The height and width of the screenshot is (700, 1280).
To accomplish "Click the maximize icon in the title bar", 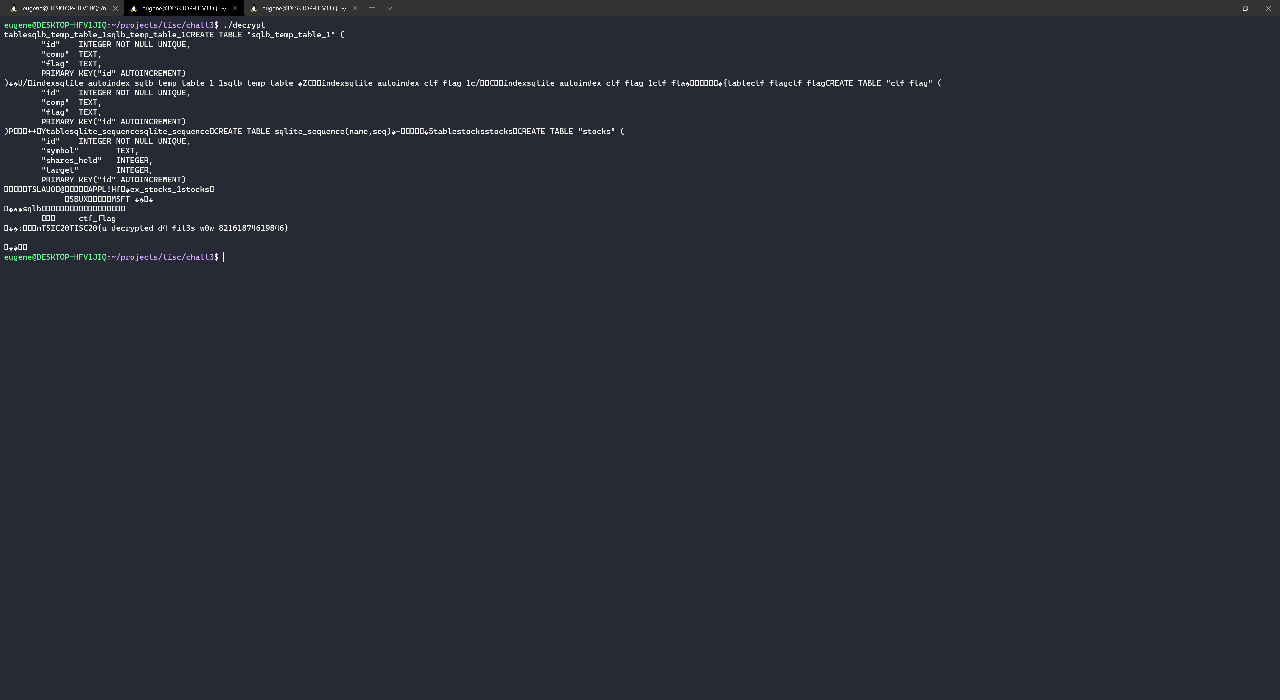I will pos(1245,8).
